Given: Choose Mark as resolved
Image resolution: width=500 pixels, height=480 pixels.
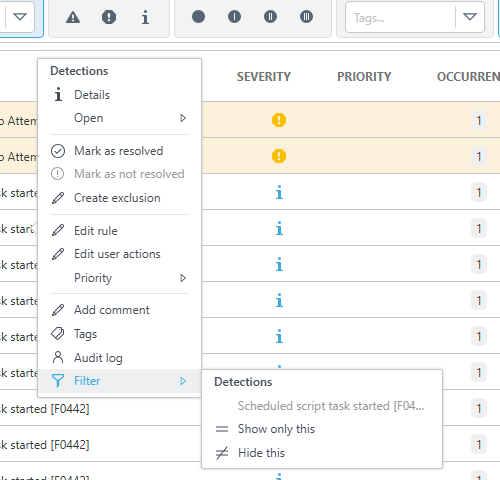Looking at the screenshot, I should 119,151.
